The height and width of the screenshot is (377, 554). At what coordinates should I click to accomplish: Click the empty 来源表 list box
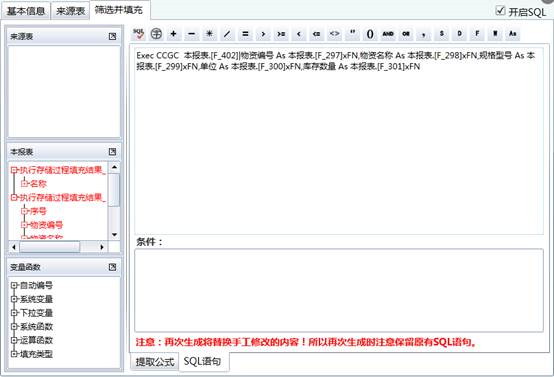(x=64, y=92)
